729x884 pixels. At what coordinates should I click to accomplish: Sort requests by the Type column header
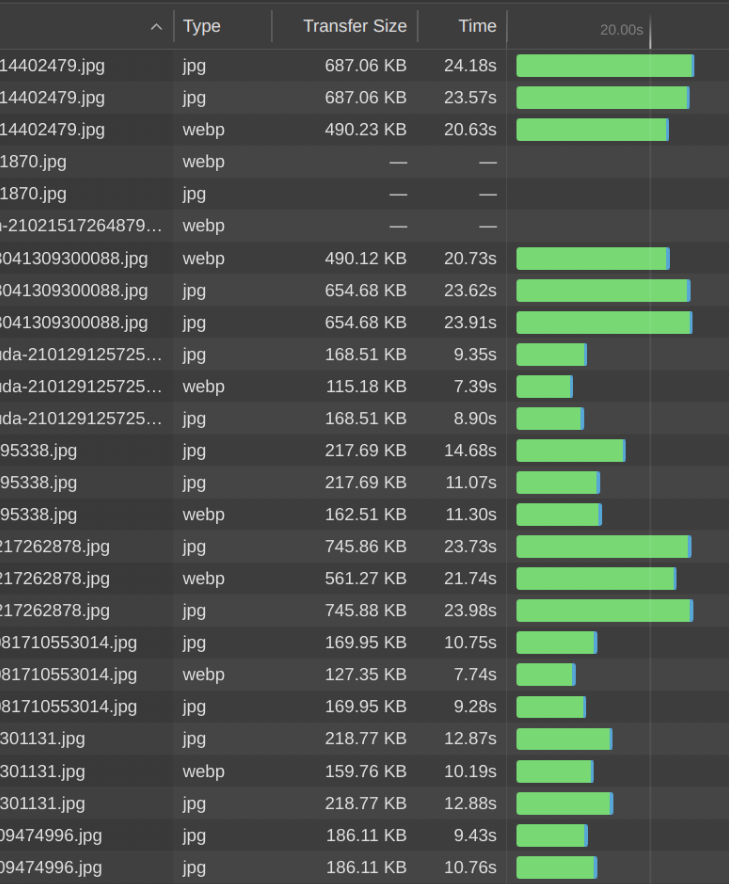202,26
